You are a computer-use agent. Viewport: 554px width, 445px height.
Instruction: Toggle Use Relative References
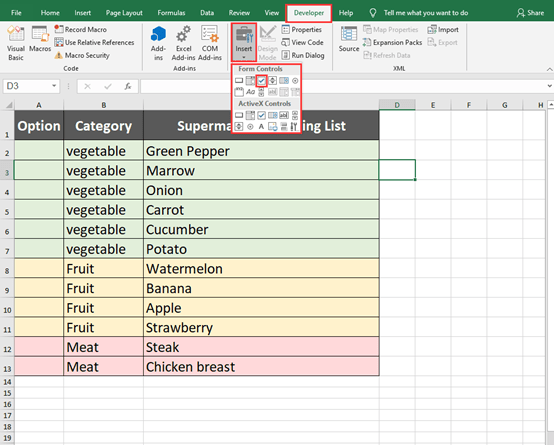coord(94,42)
